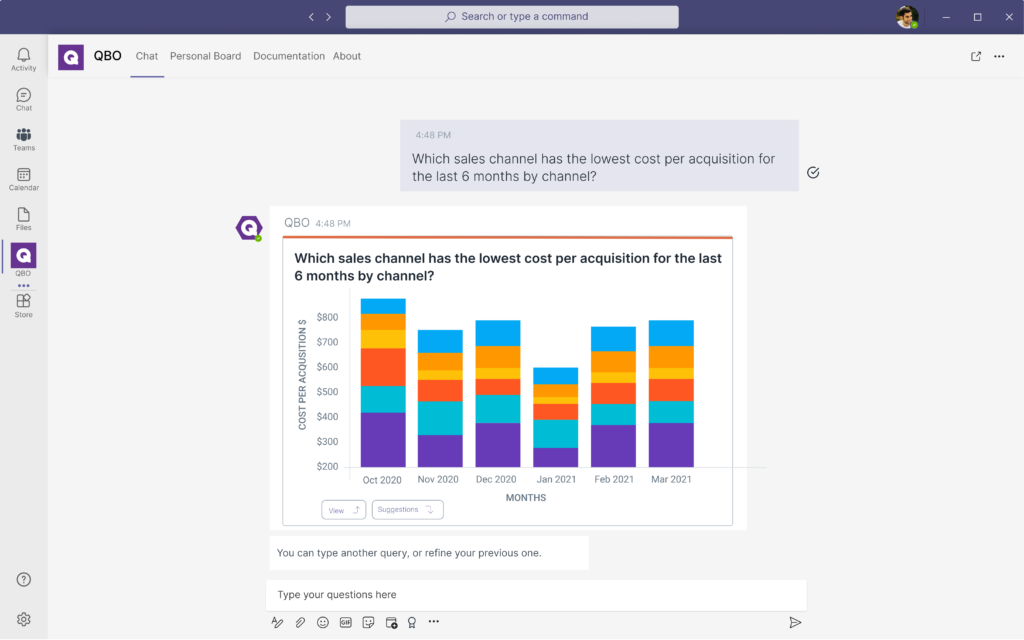The height and width of the screenshot is (640, 1024).
Task: Open the Format text options
Action: click(x=277, y=622)
